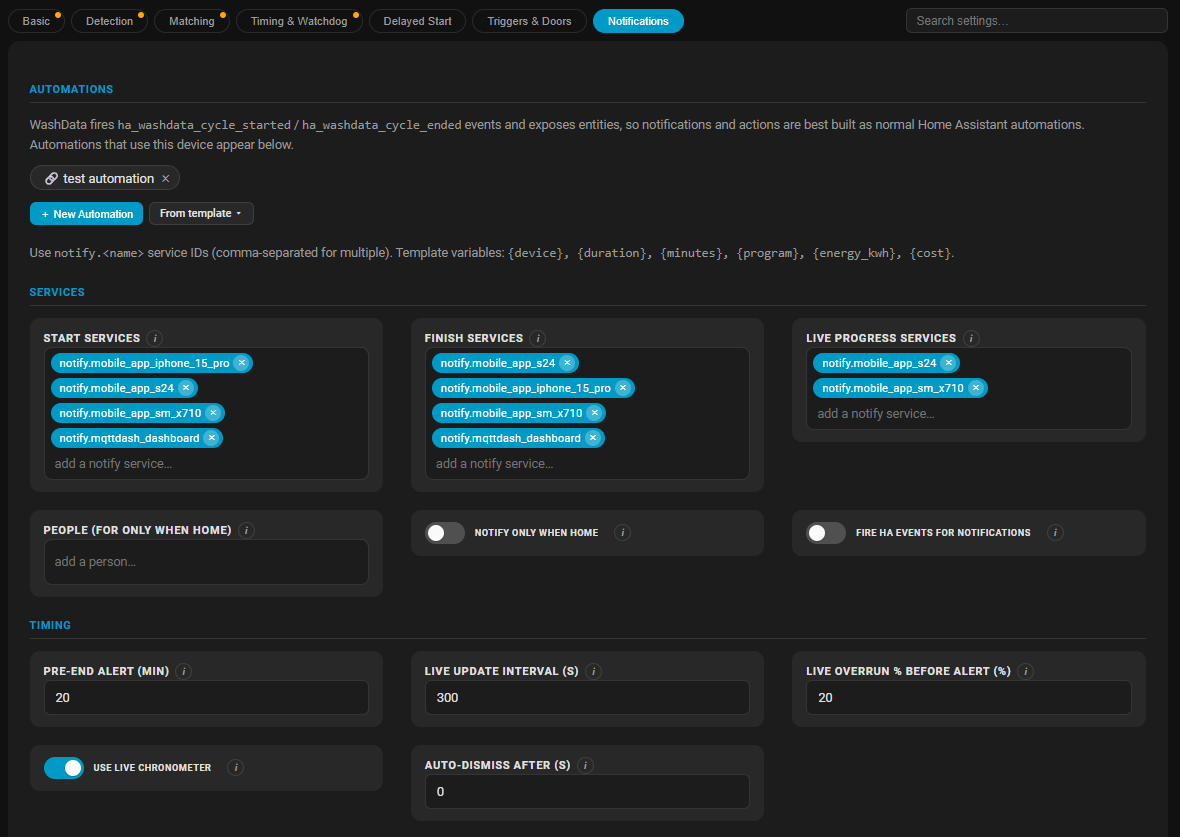Remove mobile_app_s24 chip from Start Services
This screenshot has height=837, width=1180.
186,388
